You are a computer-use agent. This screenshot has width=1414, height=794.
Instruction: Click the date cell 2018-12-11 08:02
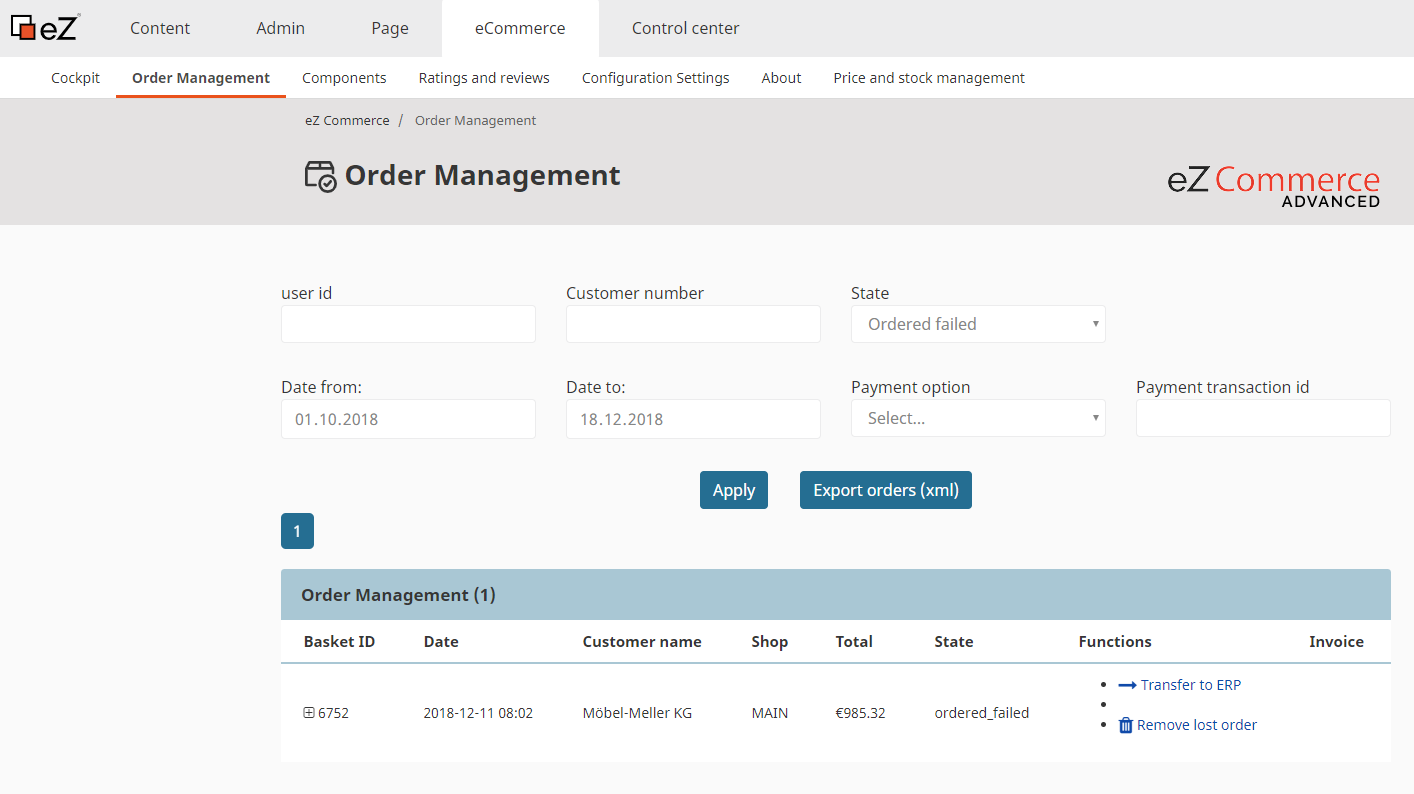tap(478, 713)
